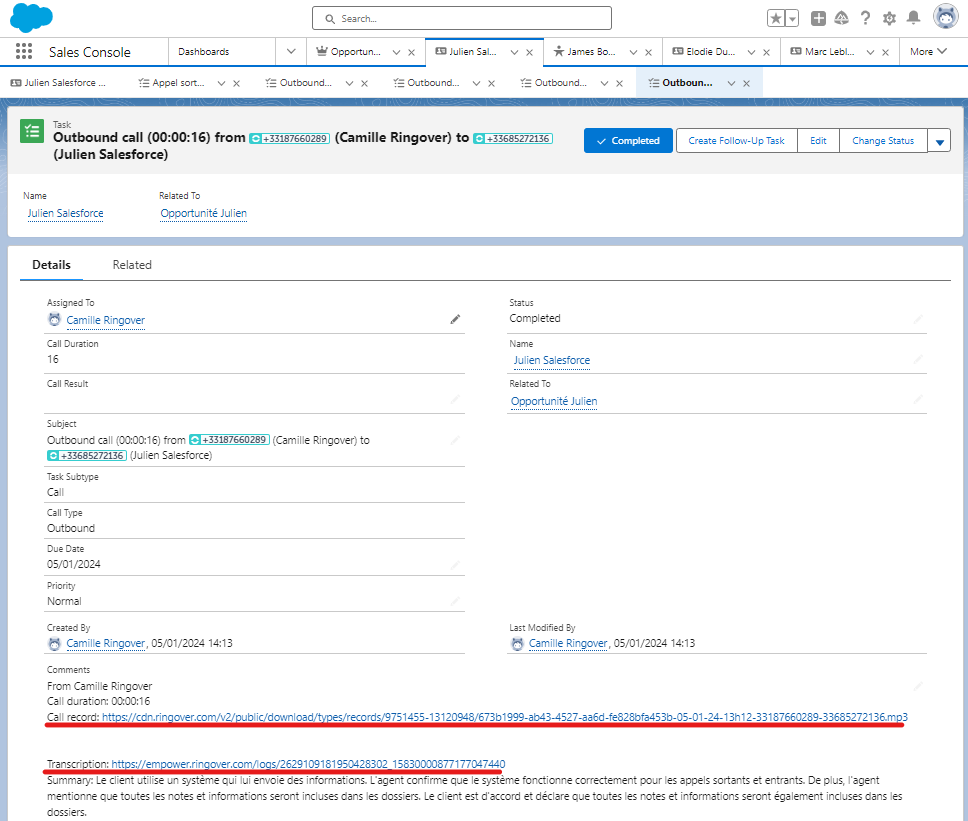
Task: Close the Elodie Du... workspace tab
Action: pyautogui.click(x=766, y=52)
